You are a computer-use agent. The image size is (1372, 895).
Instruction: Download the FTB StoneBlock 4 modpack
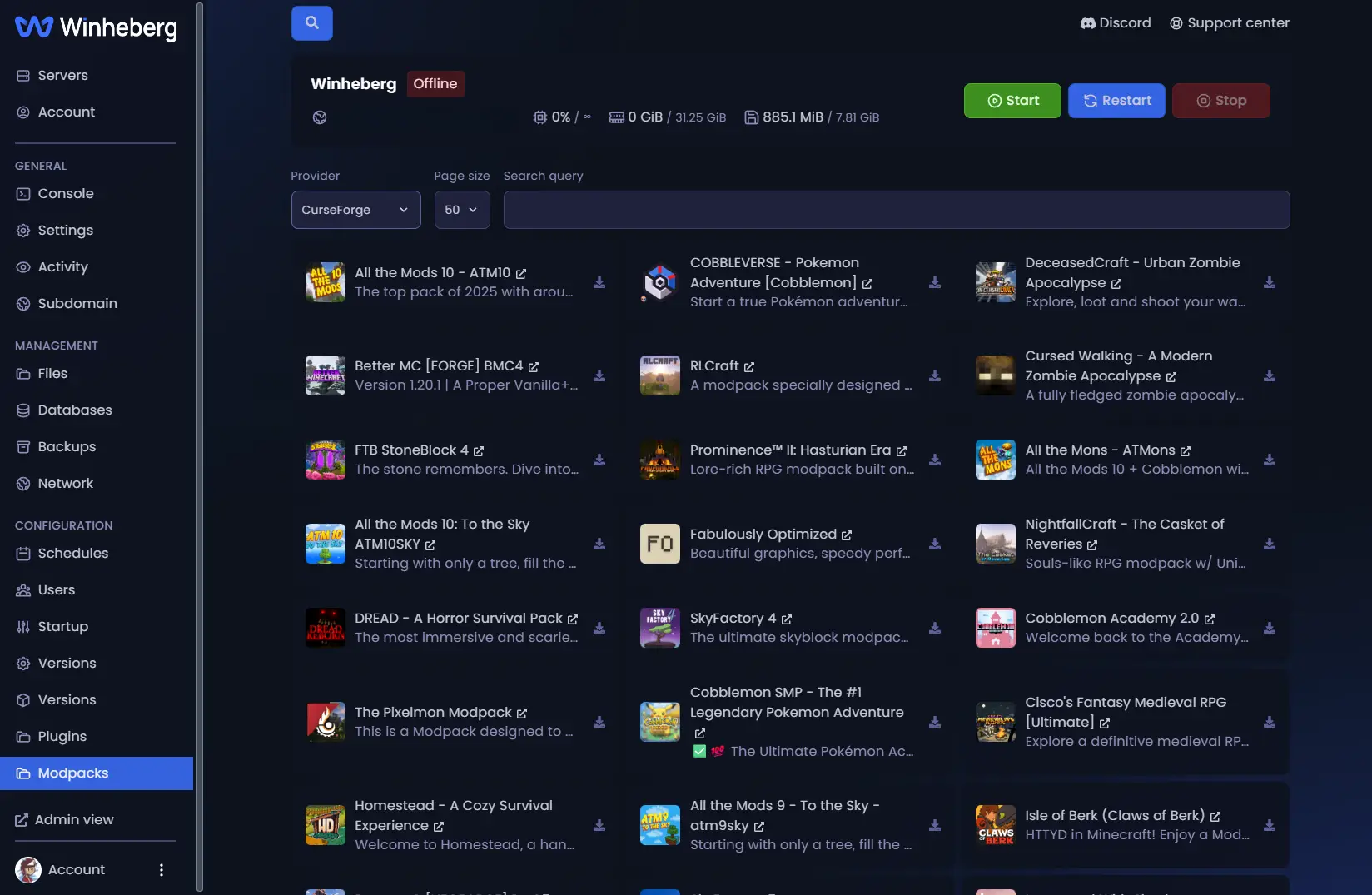[x=599, y=460]
